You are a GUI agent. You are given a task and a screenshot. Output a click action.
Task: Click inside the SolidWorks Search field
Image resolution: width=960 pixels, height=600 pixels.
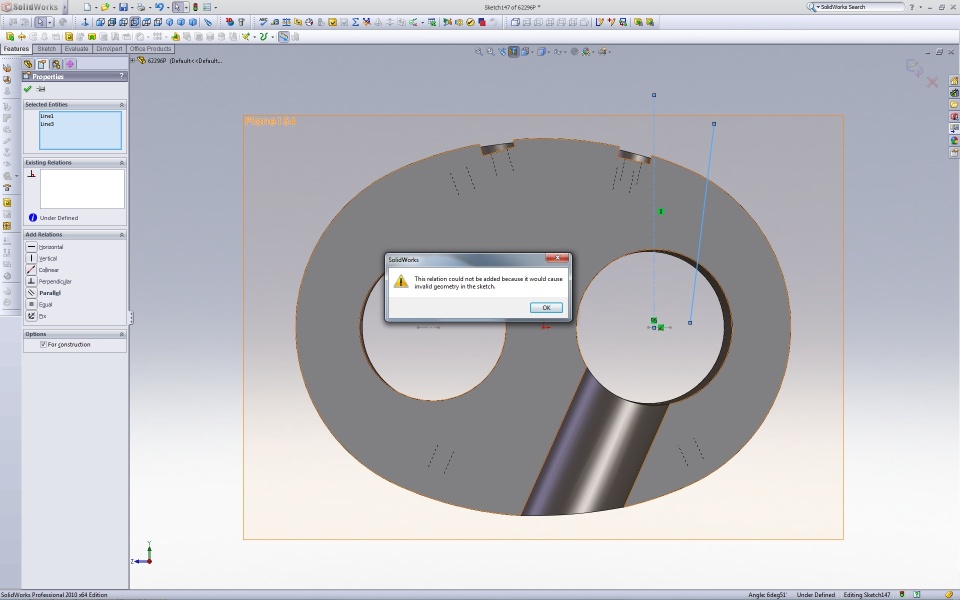tap(858, 7)
